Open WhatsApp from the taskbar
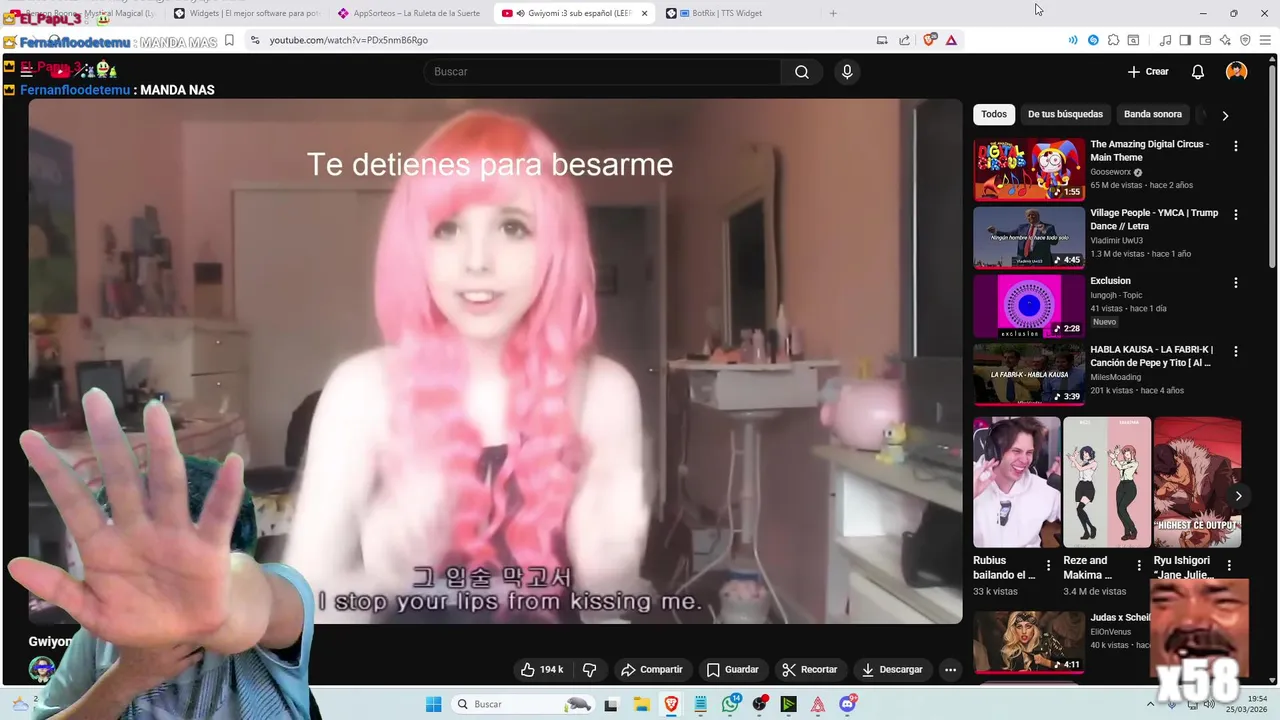The height and width of the screenshot is (720, 1280). pyautogui.click(x=731, y=704)
